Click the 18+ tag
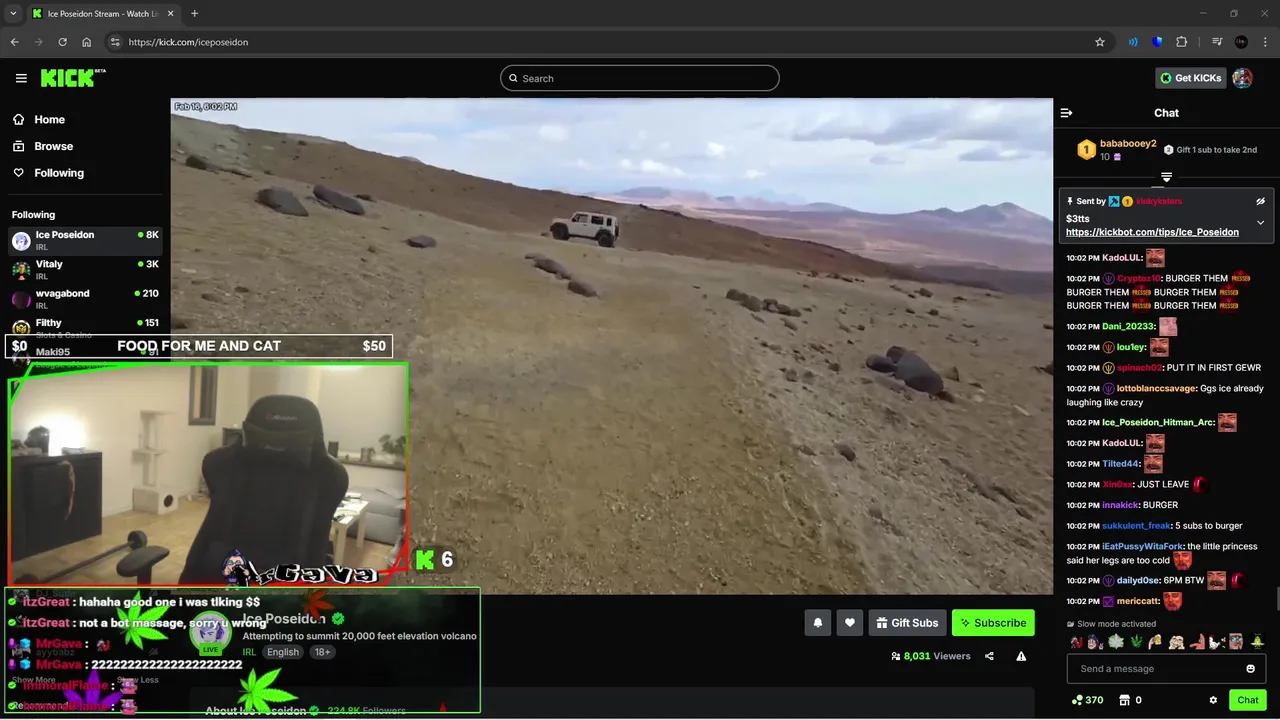This screenshot has width=1280, height=720. pos(323,652)
